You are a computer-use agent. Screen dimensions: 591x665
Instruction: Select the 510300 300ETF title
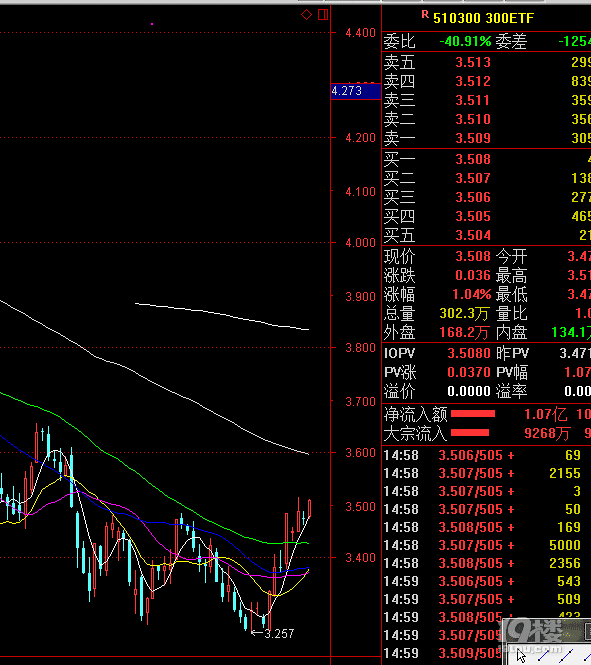pyautogui.click(x=483, y=18)
